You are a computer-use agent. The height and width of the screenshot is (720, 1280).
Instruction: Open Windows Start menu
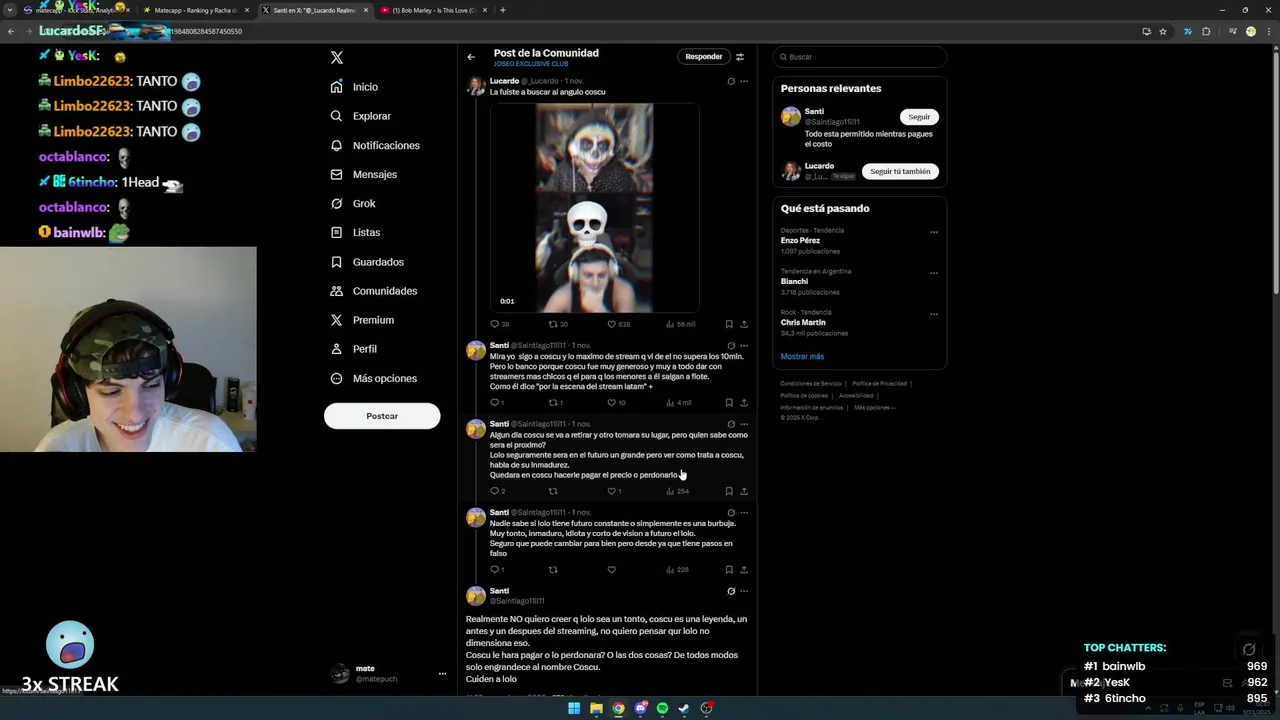(x=574, y=708)
